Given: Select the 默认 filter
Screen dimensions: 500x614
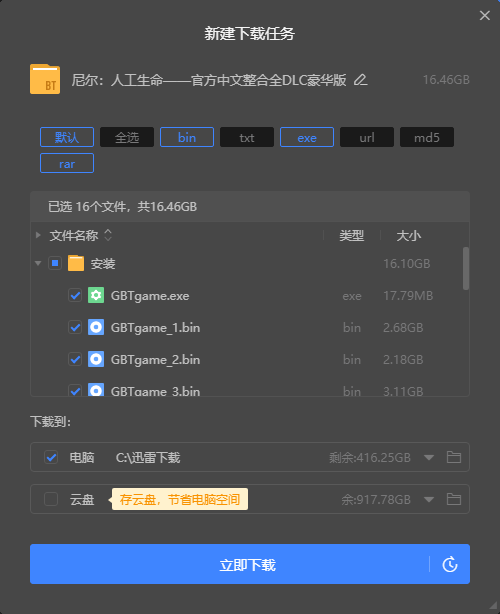Looking at the screenshot, I should (67, 137).
